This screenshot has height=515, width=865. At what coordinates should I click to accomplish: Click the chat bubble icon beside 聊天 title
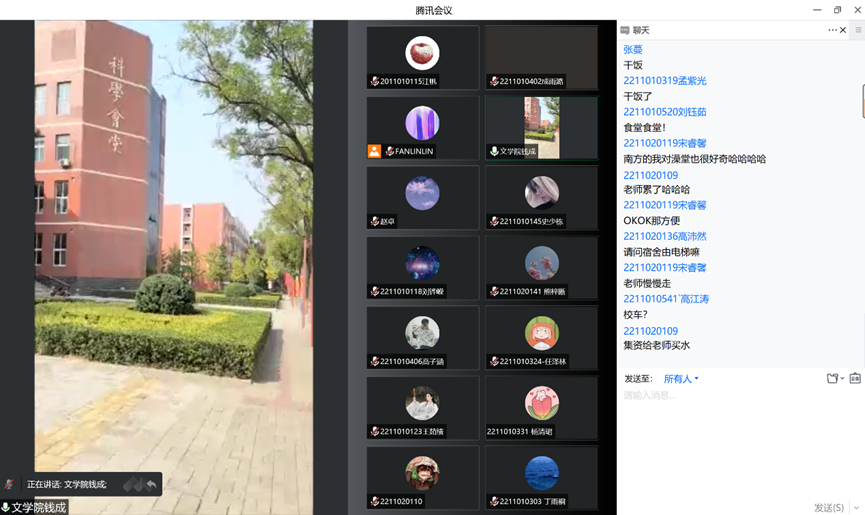pos(625,30)
